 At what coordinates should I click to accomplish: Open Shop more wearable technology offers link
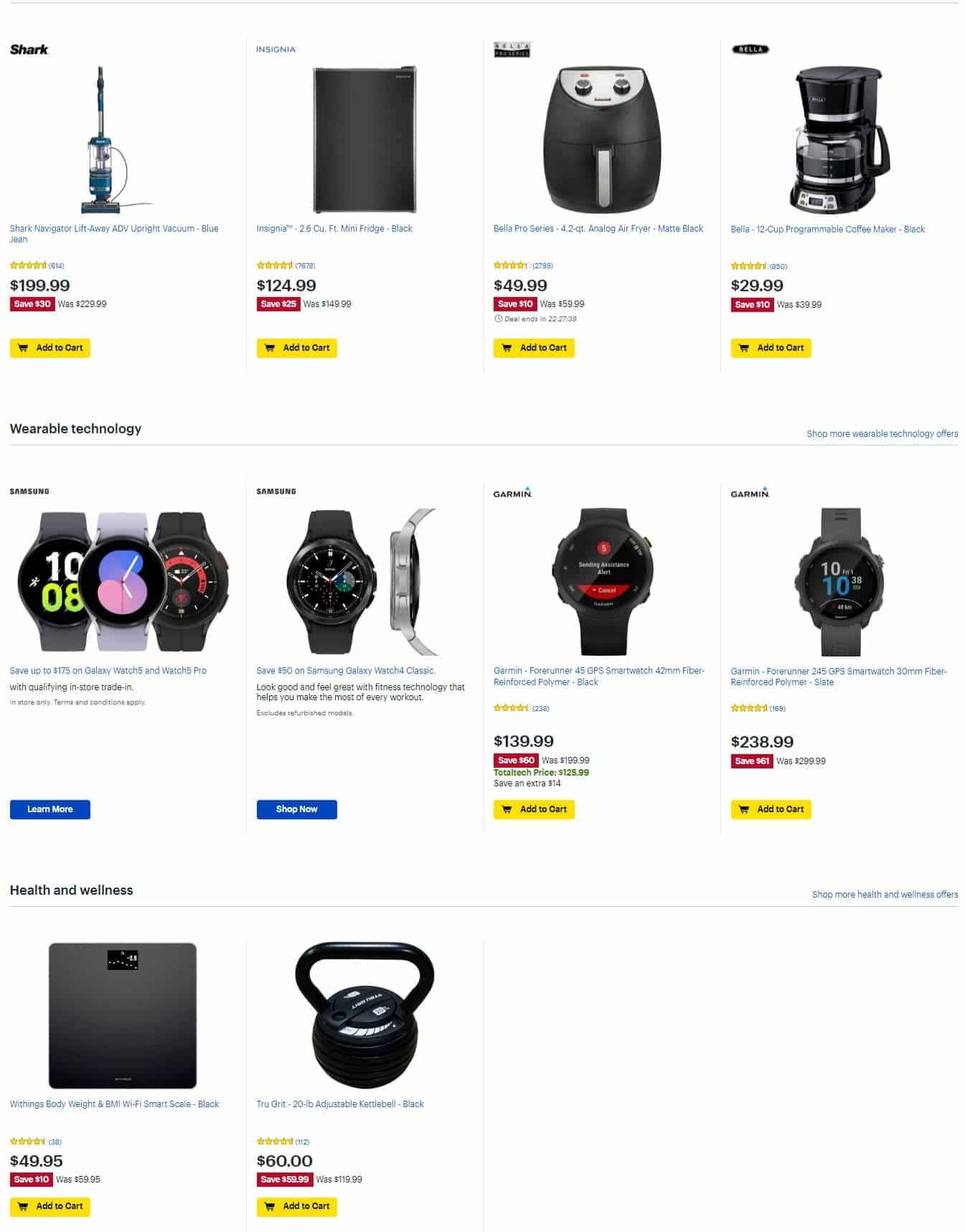[882, 433]
